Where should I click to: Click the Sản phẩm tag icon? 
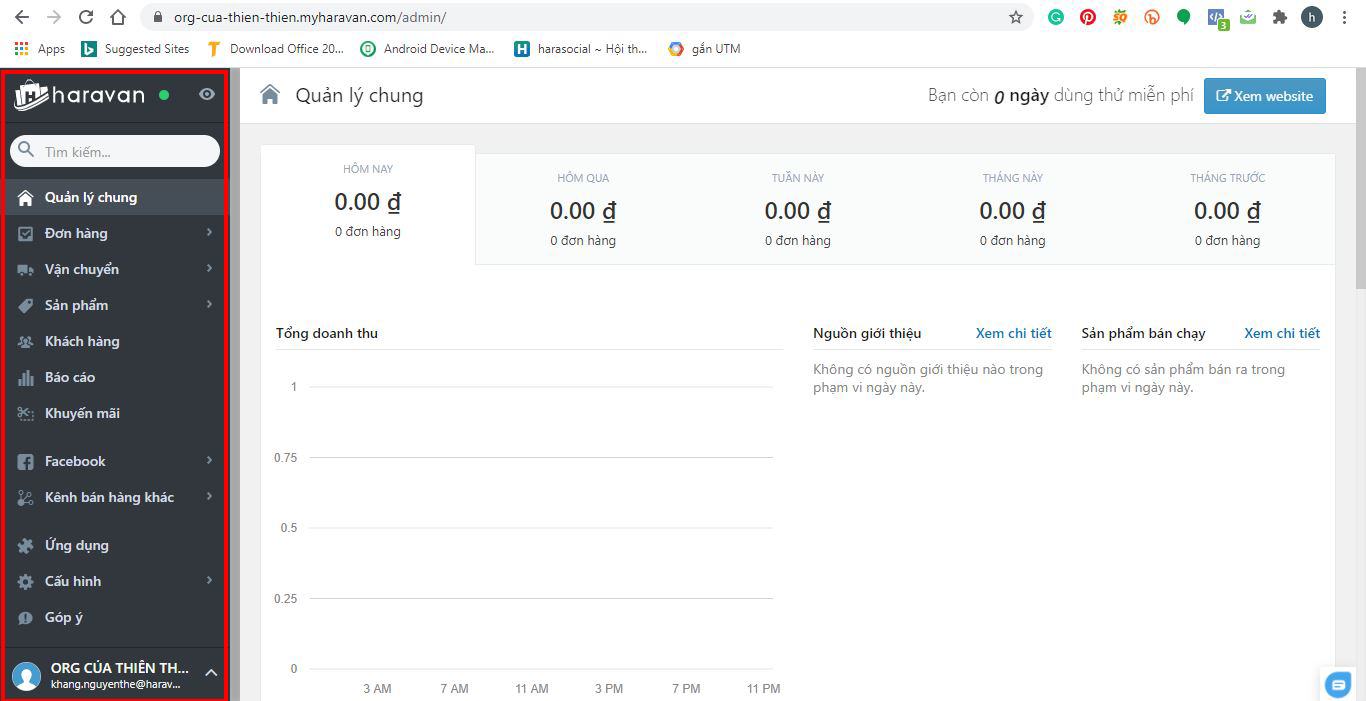(x=26, y=305)
